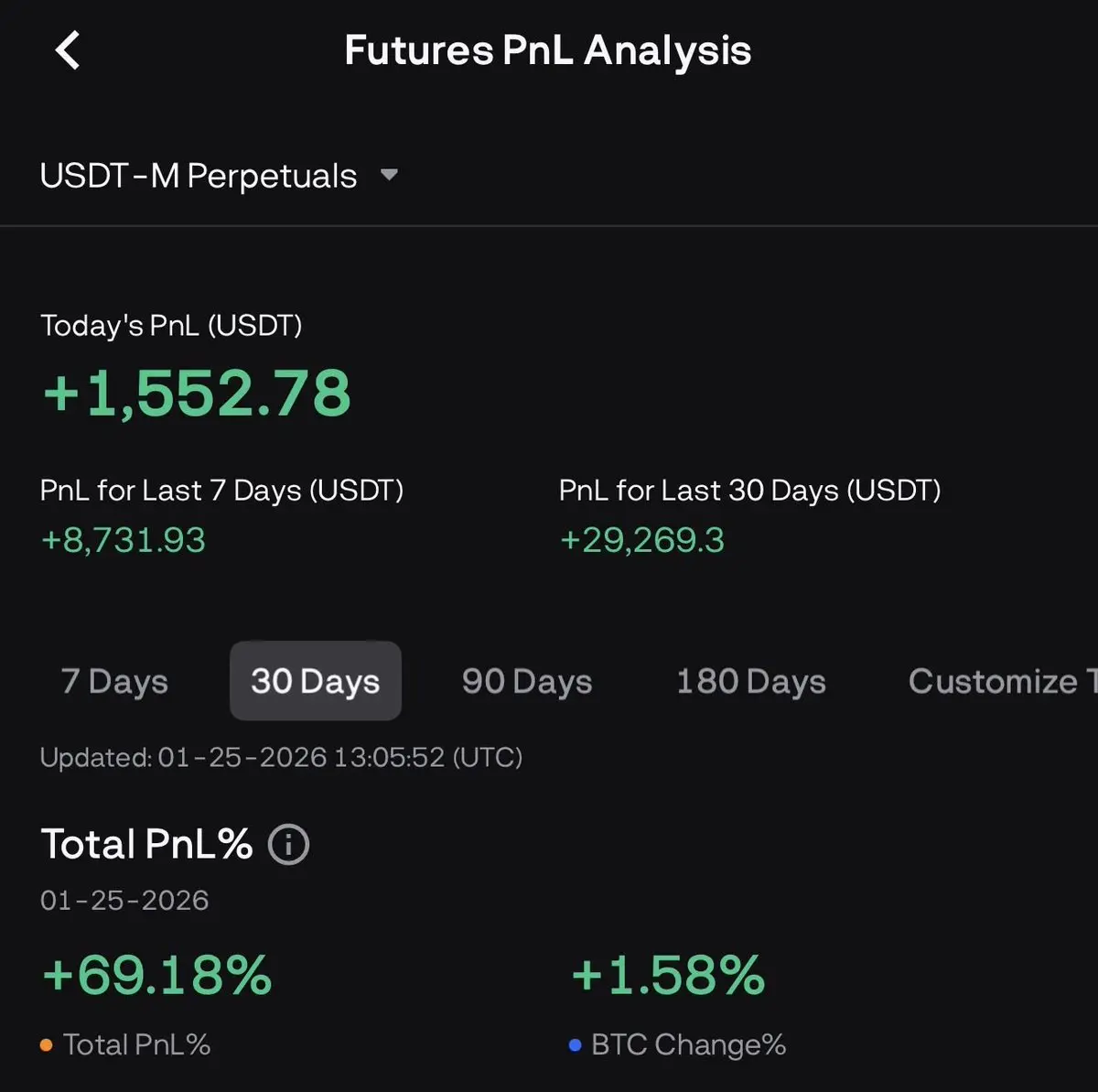Click the Futures PnL Analysis title
The image size is (1098, 1092).
(547, 51)
